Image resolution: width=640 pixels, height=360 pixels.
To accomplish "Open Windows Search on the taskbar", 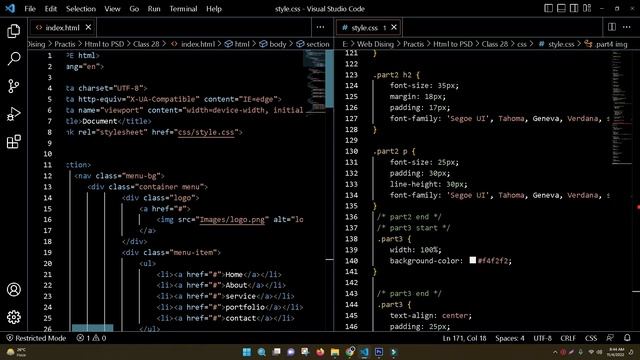I will (x=262, y=352).
